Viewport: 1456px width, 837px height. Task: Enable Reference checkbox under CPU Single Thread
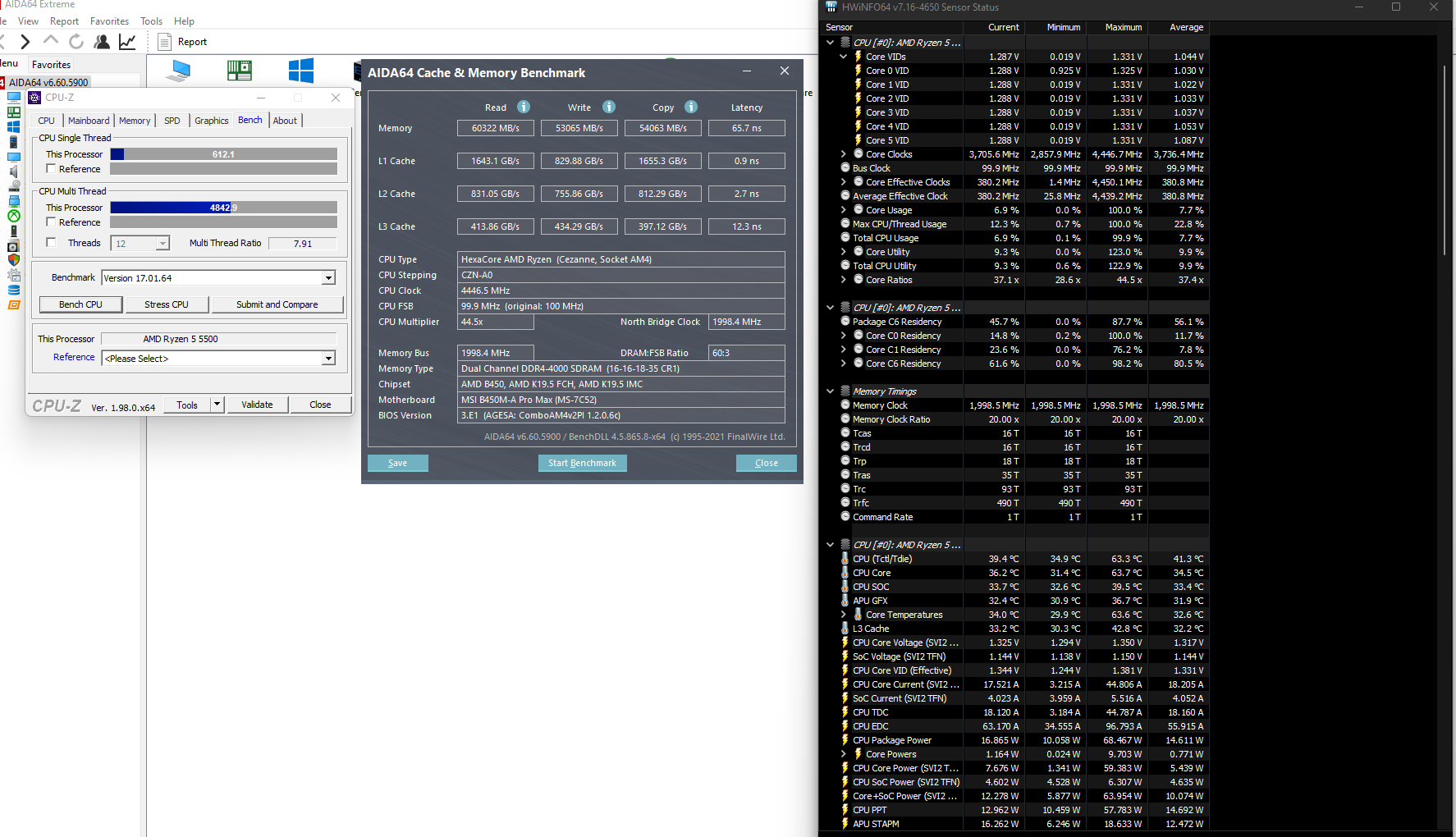51,168
